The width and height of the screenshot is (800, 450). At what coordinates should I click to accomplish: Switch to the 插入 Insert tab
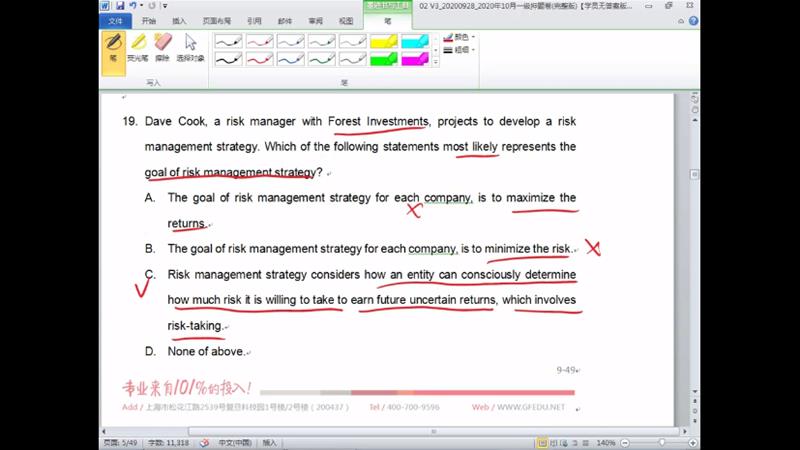[x=179, y=20]
